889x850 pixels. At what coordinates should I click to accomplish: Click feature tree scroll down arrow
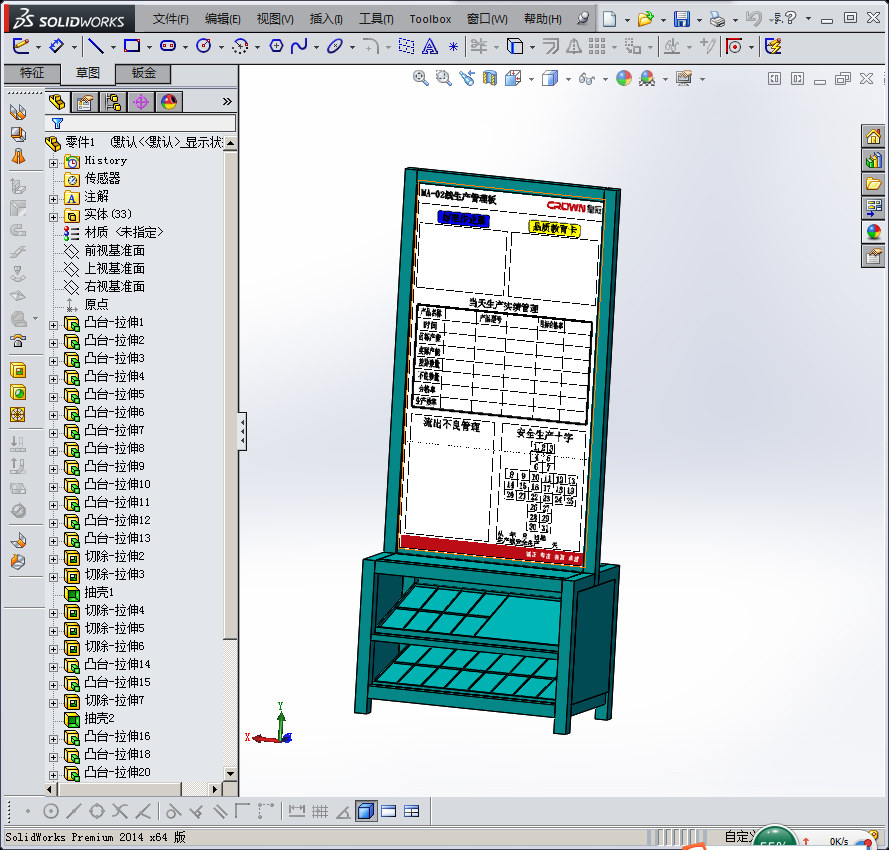click(x=230, y=773)
